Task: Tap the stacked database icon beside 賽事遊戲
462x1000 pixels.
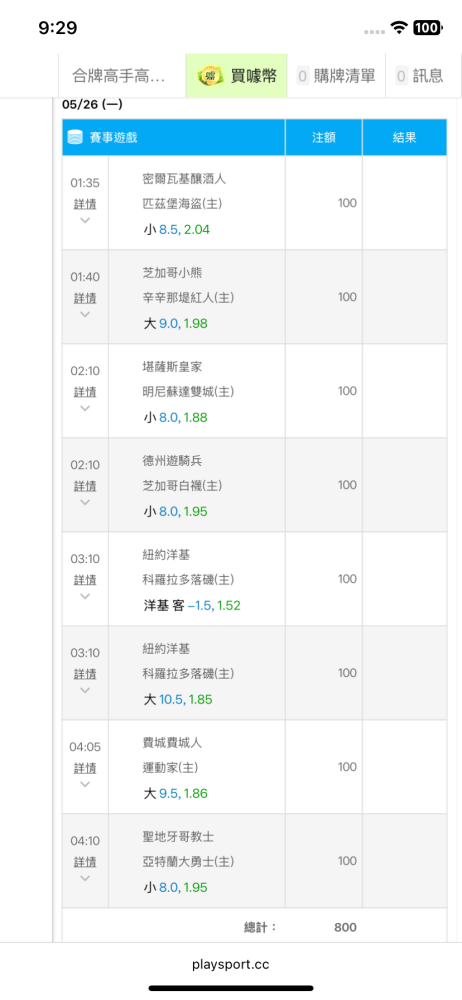Action: coord(75,137)
